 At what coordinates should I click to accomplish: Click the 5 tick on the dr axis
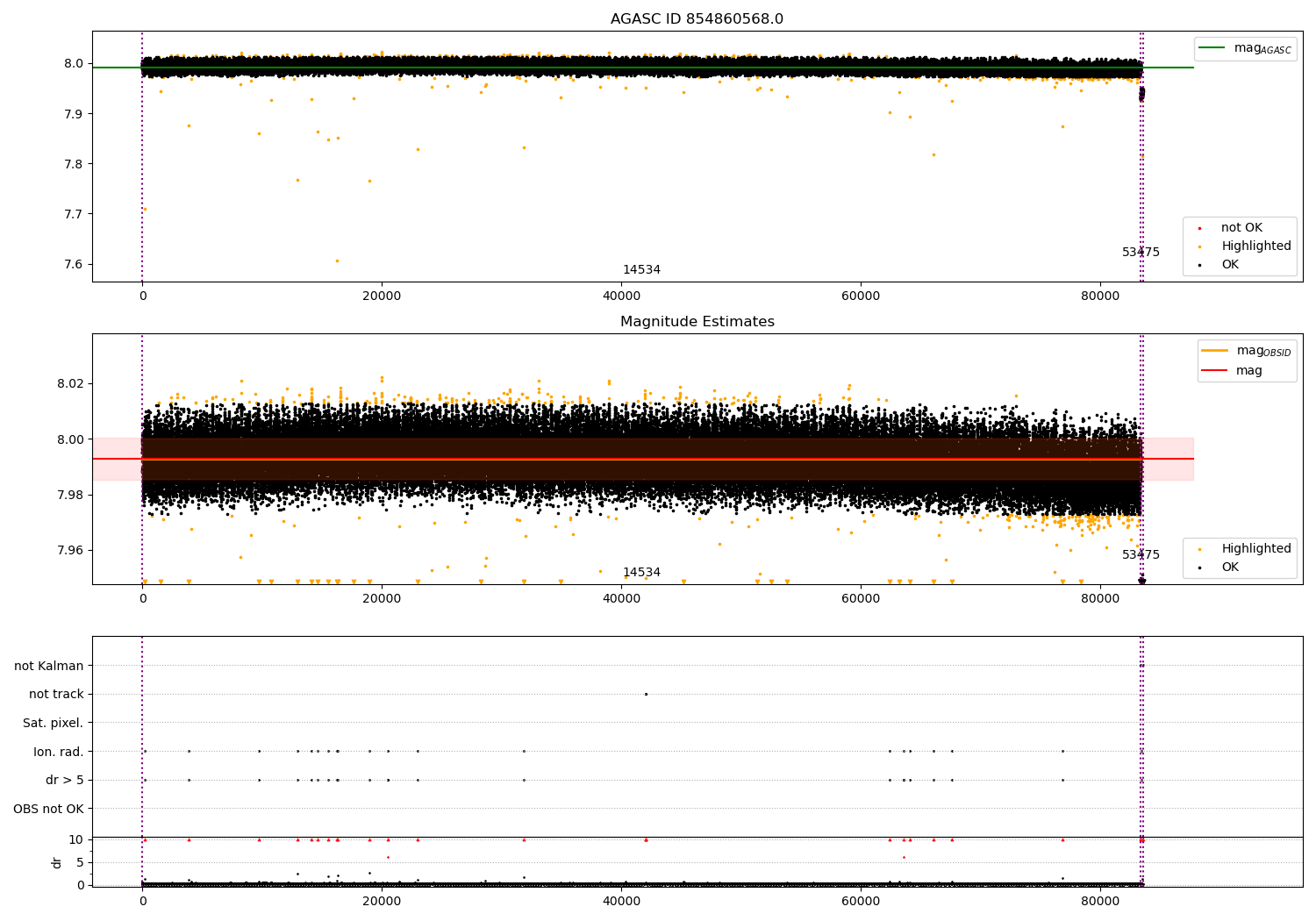[x=80, y=862]
